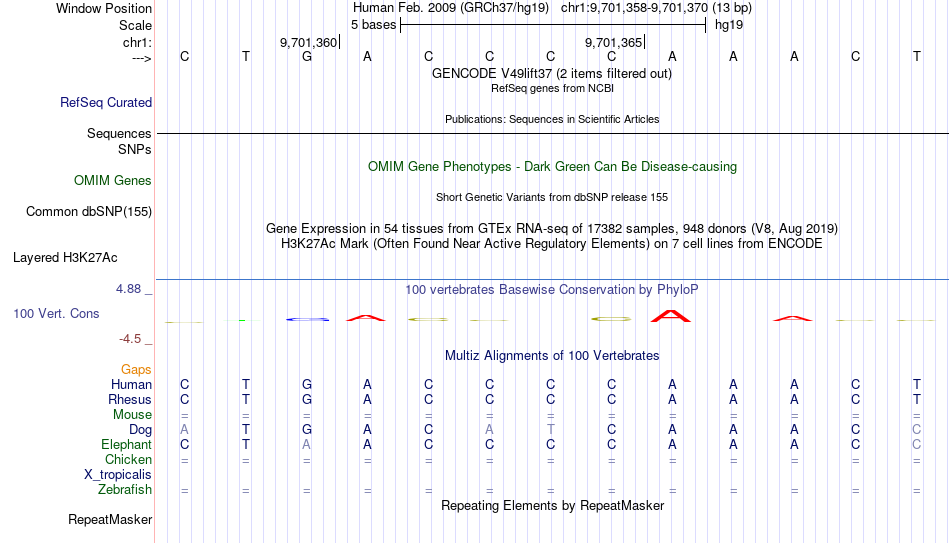
Task: Click the G base in the Dog alignment row
Action: 307,430
